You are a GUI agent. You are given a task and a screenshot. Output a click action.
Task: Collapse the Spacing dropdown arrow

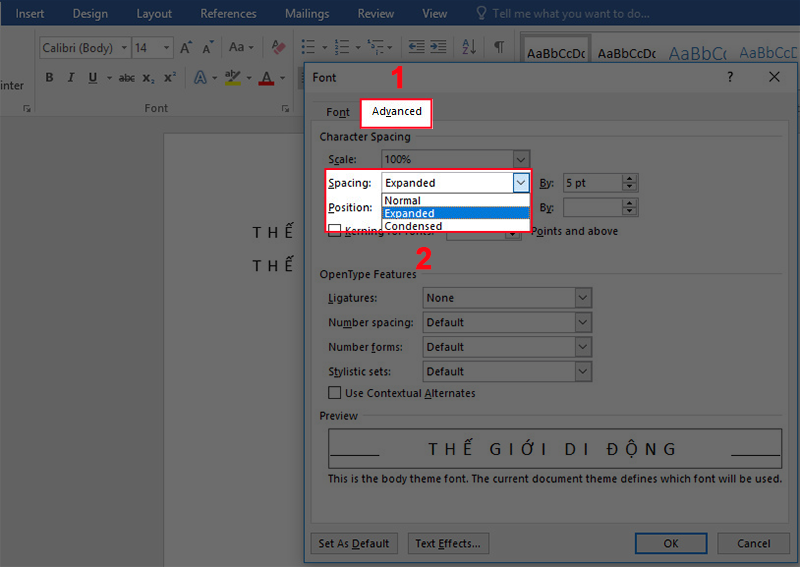[520, 183]
